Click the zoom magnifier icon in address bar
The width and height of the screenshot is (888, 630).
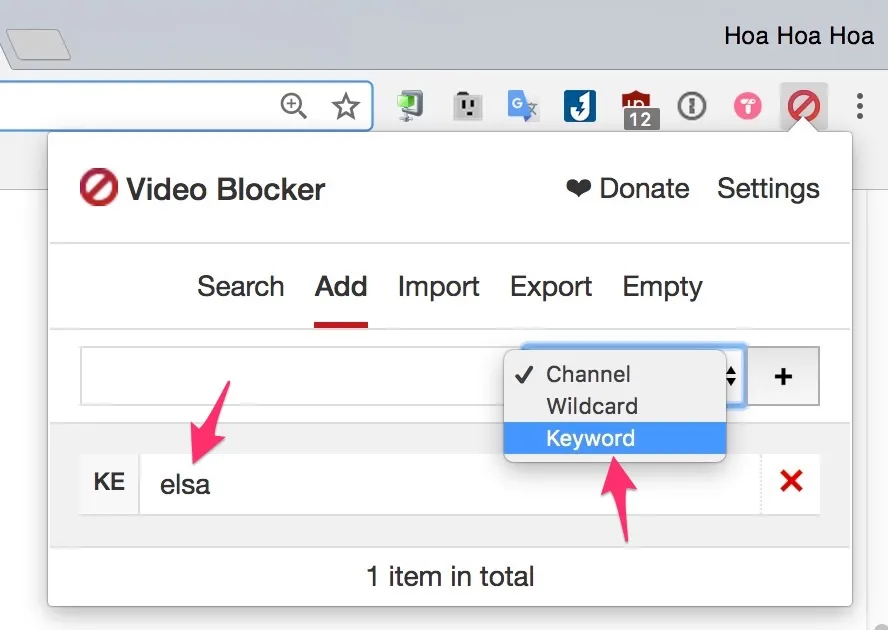click(293, 106)
